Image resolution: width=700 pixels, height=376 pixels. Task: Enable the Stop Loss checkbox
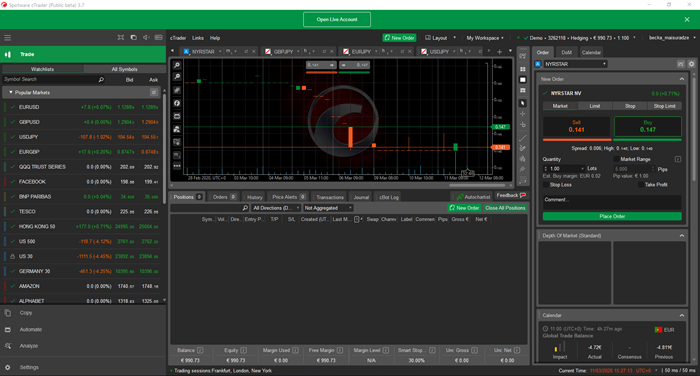[546, 185]
